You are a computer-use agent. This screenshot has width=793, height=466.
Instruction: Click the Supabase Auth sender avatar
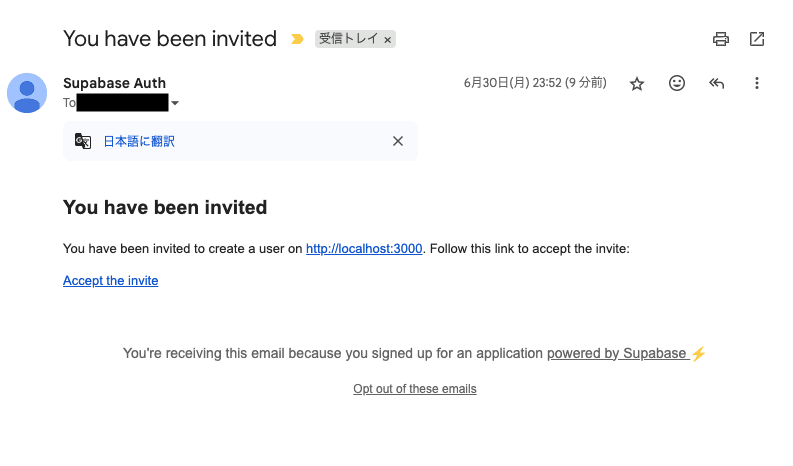pos(27,93)
